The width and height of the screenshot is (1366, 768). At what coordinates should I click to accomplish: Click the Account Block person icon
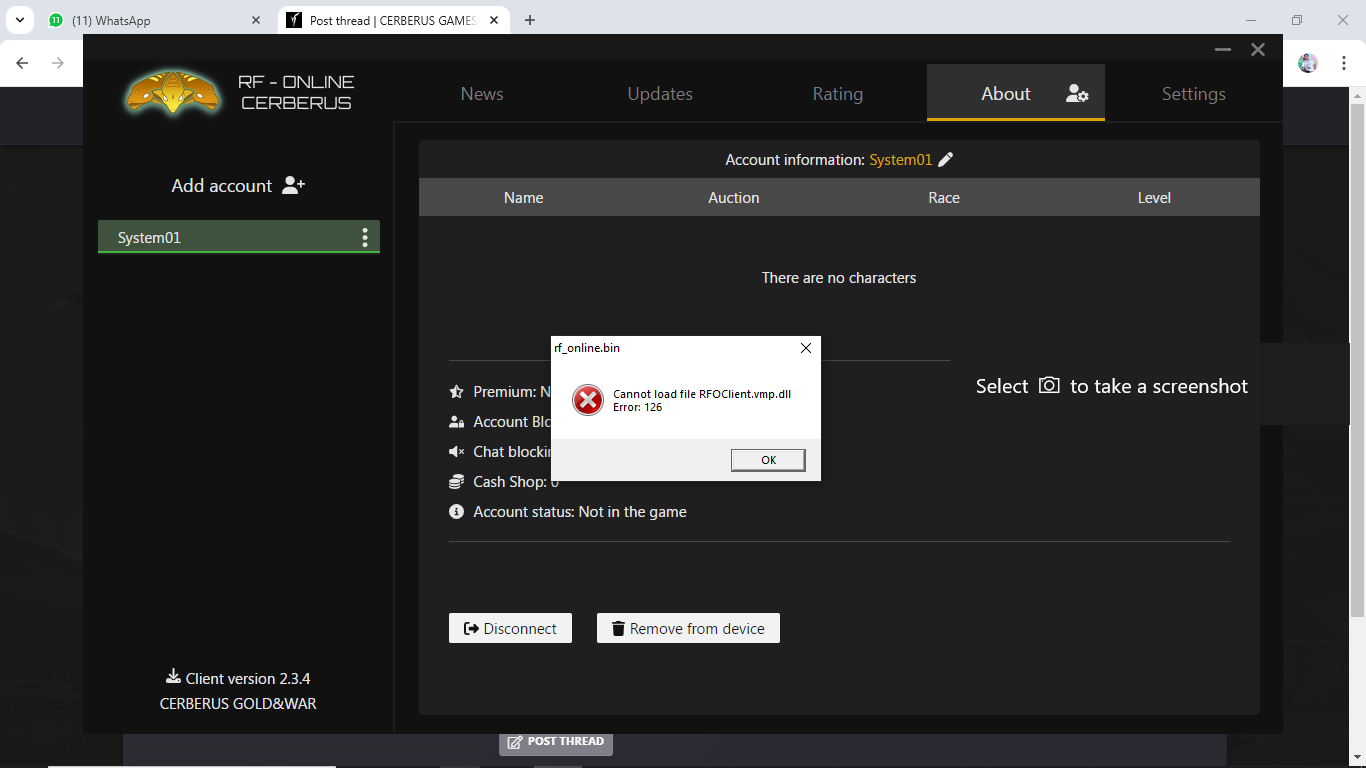(x=457, y=422)
